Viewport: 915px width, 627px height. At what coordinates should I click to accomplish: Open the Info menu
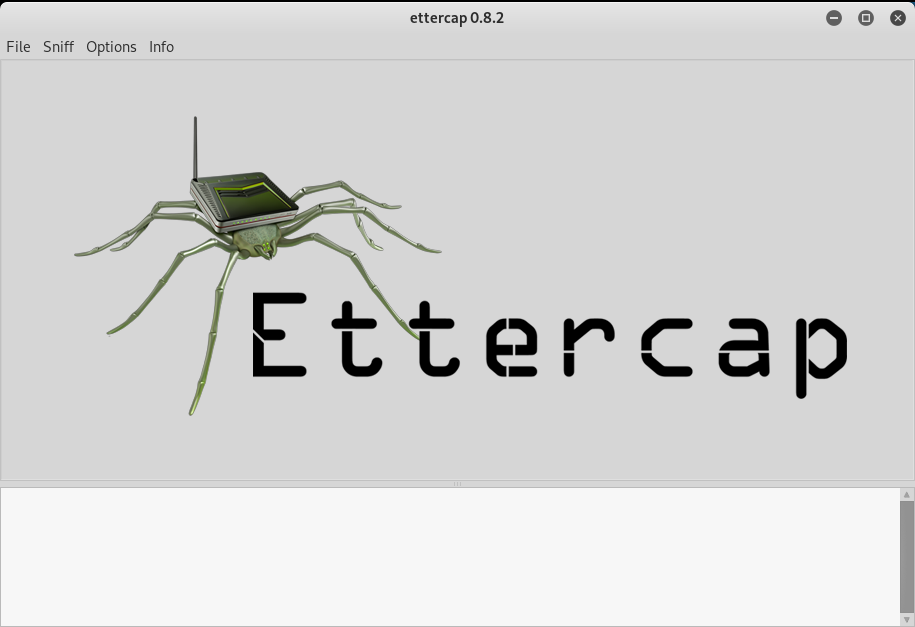coord(161,47)
